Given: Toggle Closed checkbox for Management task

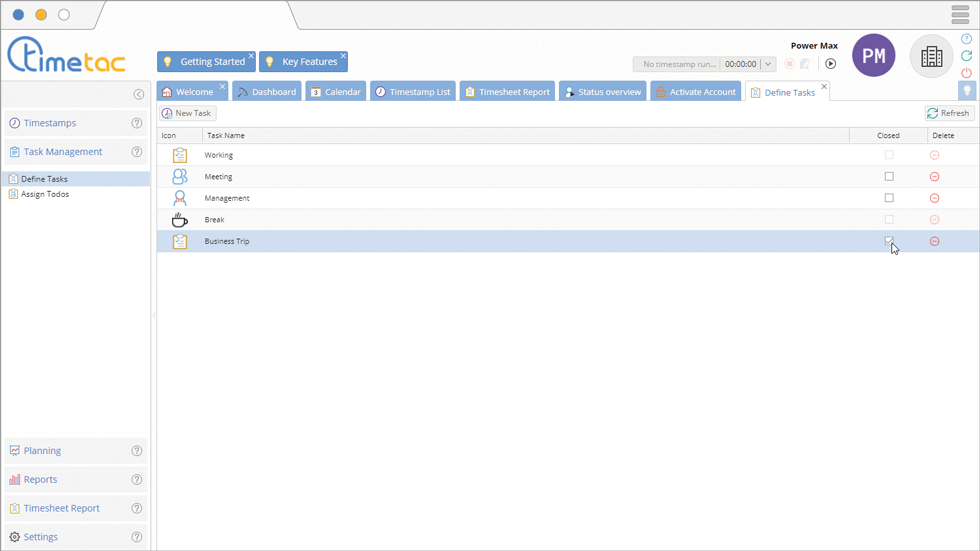Looking at the screenshot, I should pyautogui.click(x=889, y=198).
